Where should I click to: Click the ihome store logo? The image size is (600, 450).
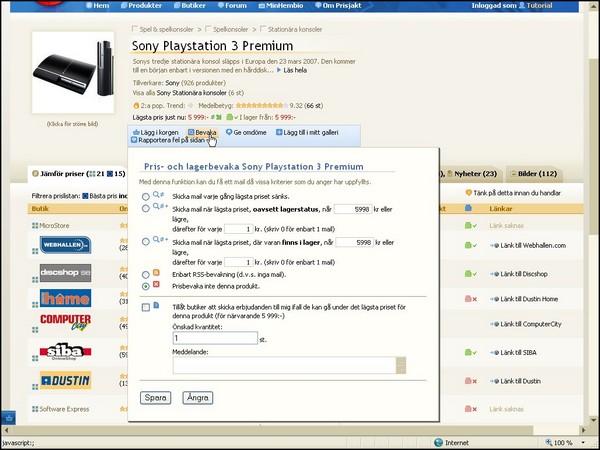pos(65,298)
